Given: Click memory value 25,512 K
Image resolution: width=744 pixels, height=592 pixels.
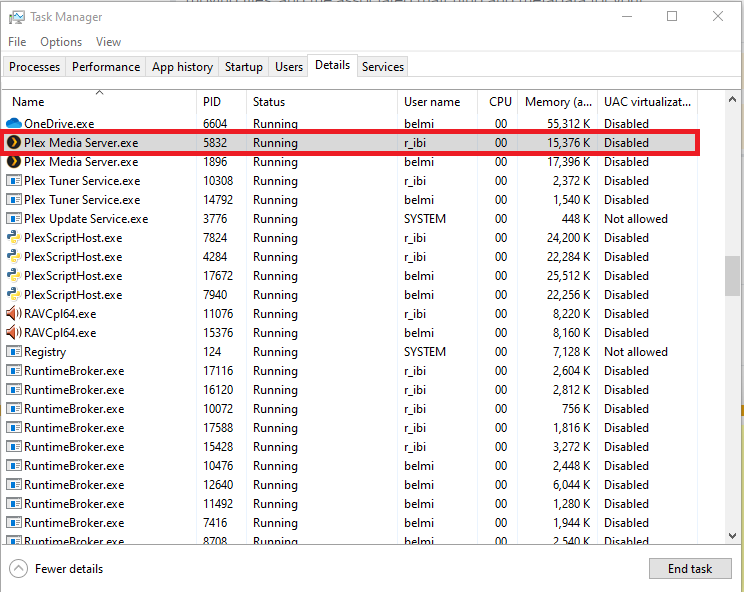Looking at the screenshot, I should [x=568, y=276].
